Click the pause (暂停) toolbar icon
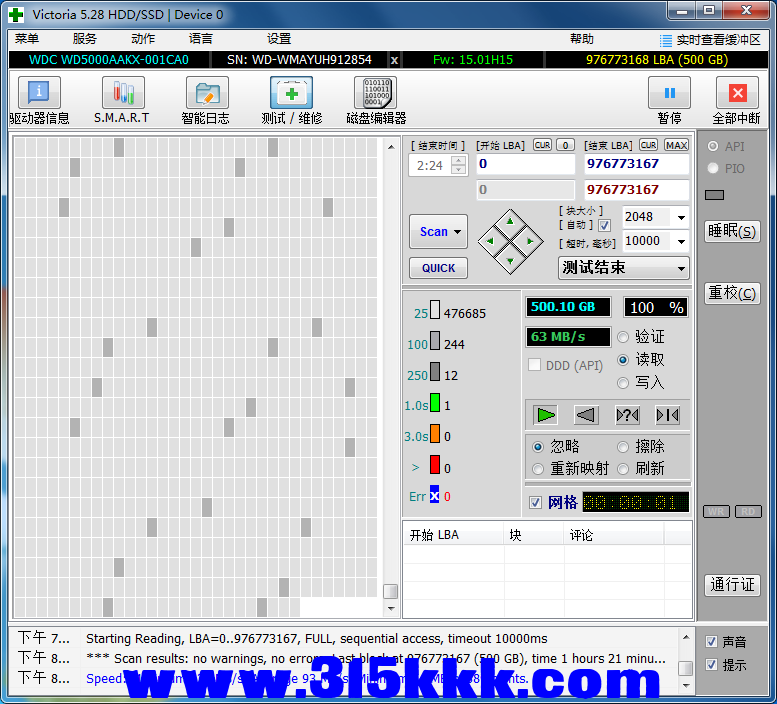777x704 pixels. tap(669, 93)
